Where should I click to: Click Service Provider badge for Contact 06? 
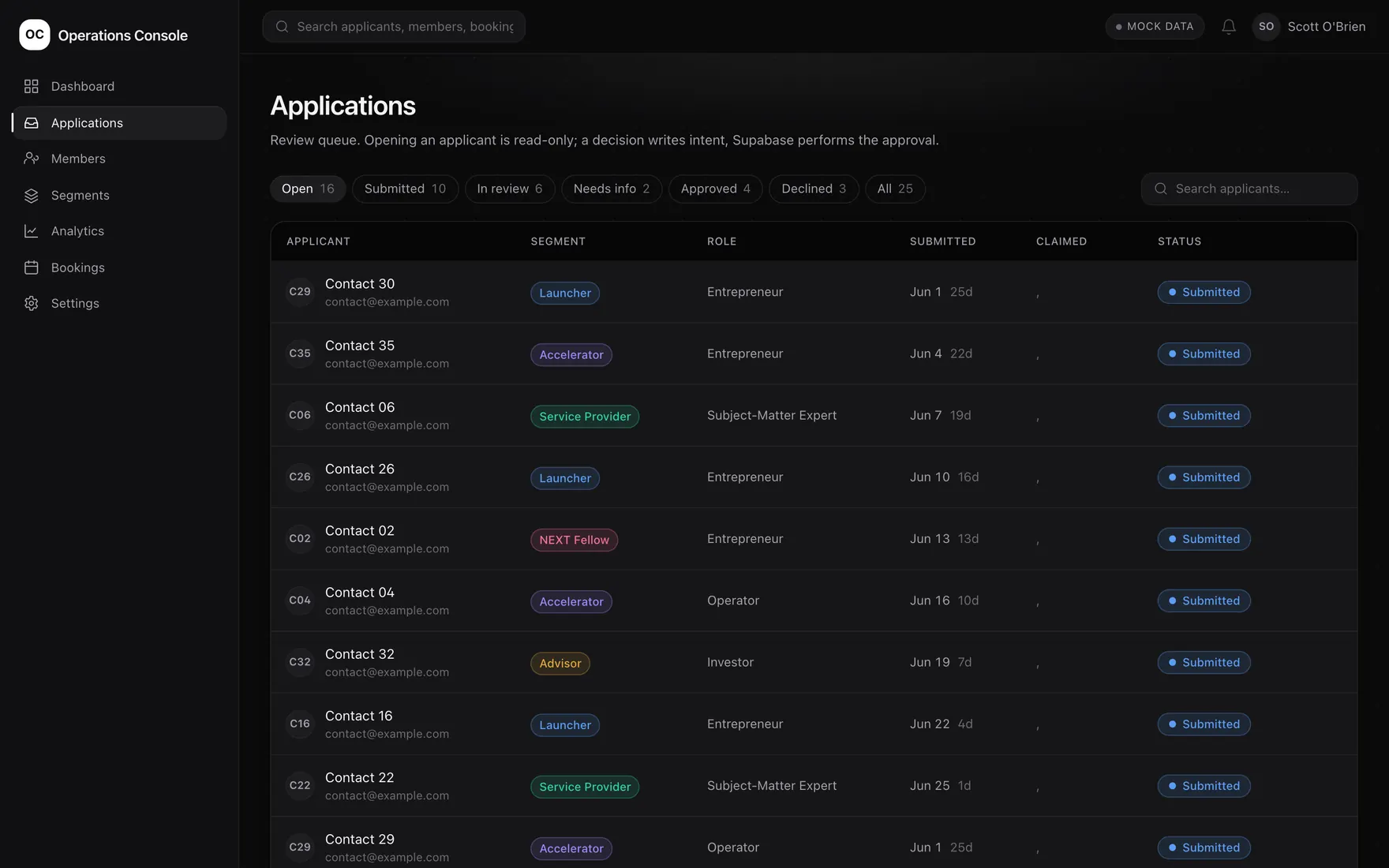pyautogui.click(x=585, y=417)
